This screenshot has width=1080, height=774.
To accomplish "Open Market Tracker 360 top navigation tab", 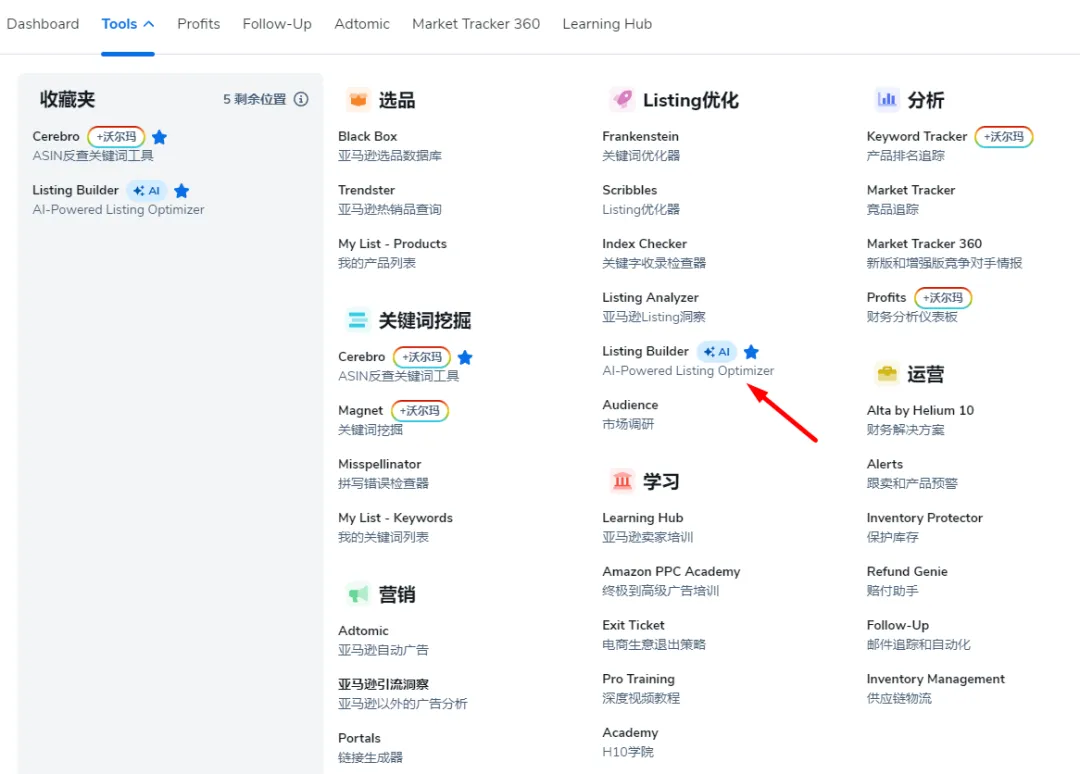I will tap(476, 24).
